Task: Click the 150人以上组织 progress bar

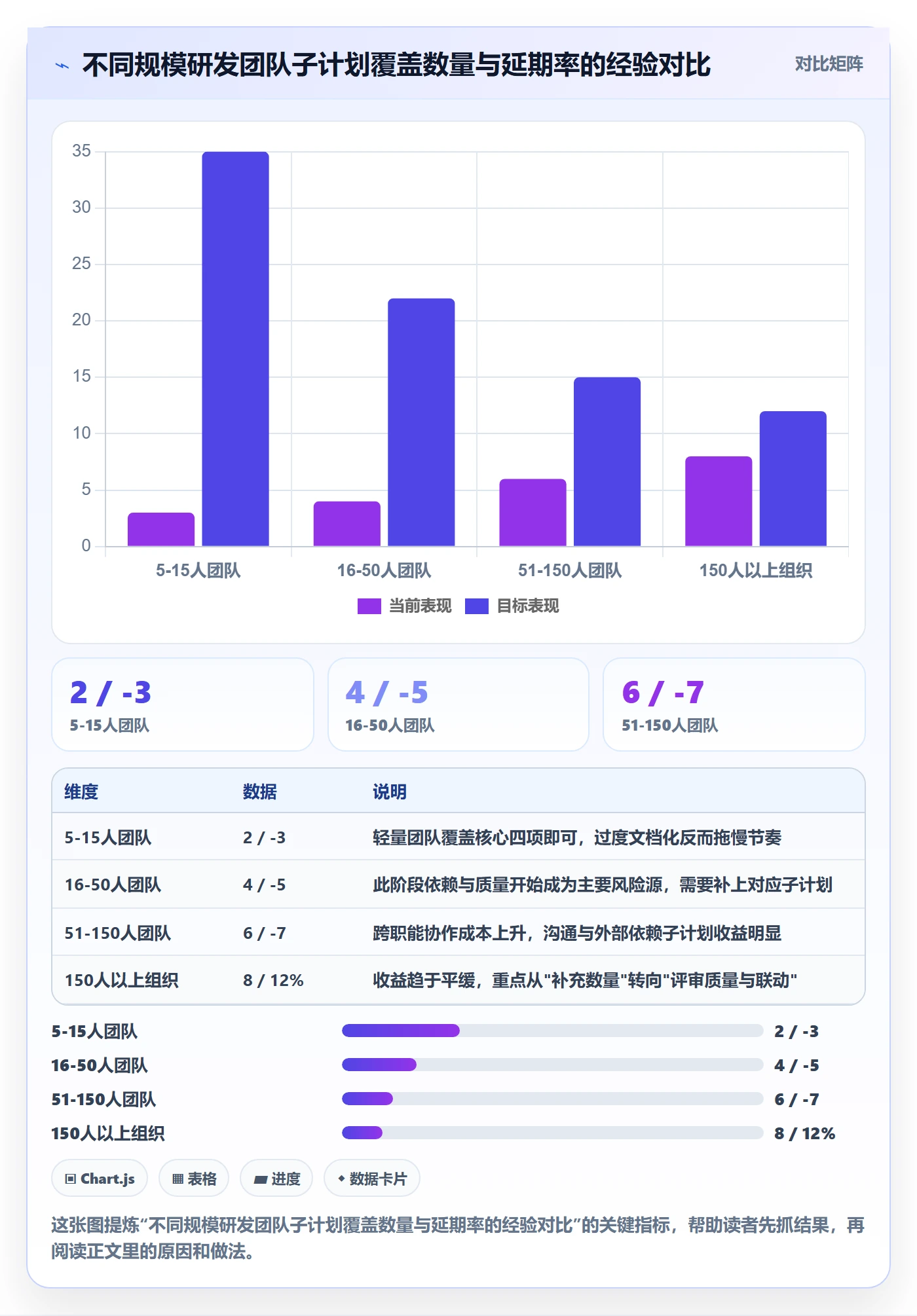Action: pyautogui.click(x=553, y=1133)
